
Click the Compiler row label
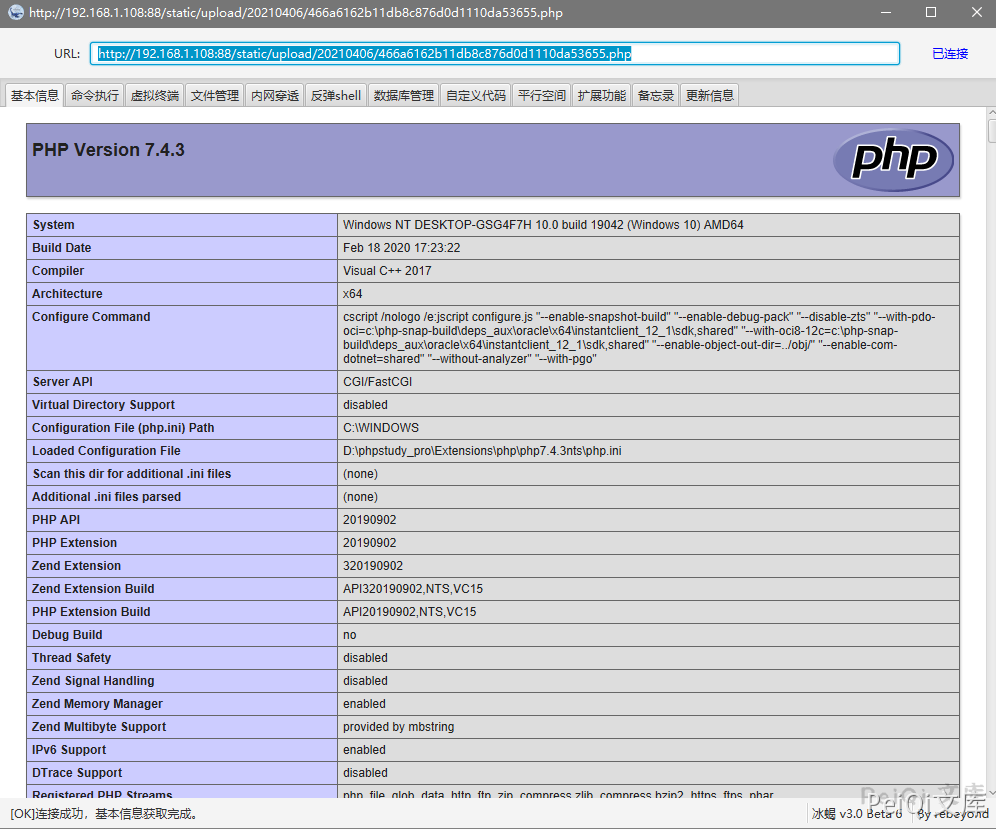[58, 271]
